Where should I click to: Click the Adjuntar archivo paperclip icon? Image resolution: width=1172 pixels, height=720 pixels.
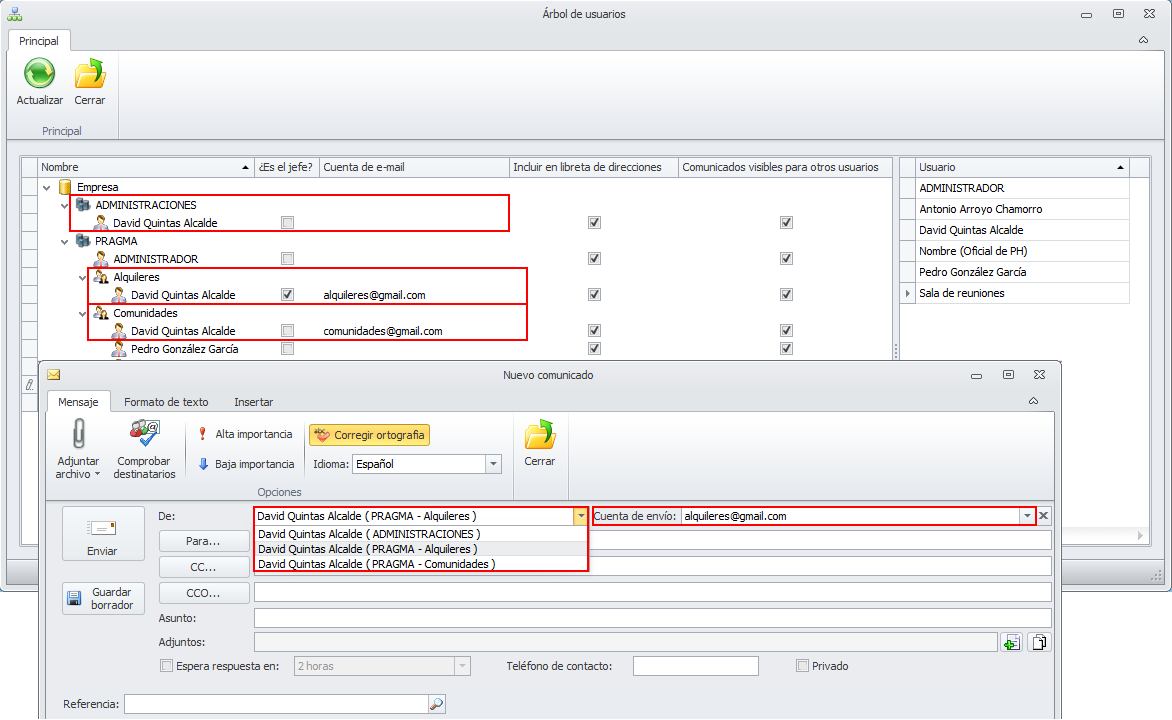point(78,434)
